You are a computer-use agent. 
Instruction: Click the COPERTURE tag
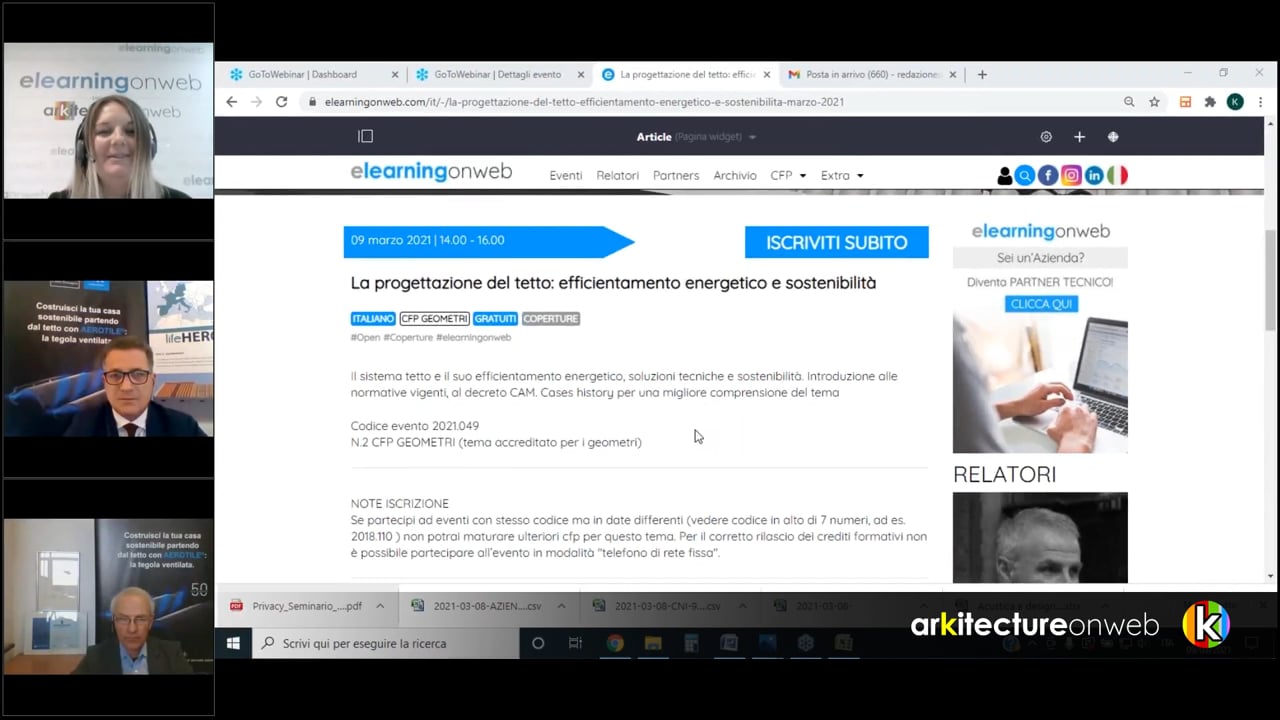[551, 318]
